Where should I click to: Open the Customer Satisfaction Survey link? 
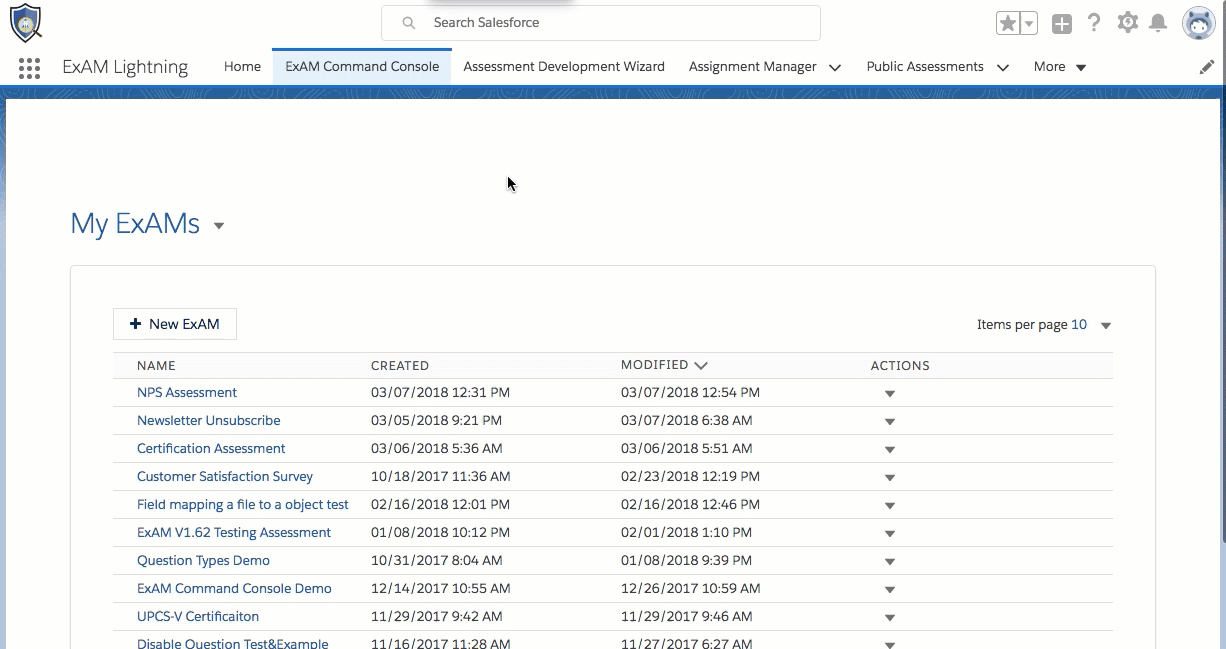tap(225, 477)
